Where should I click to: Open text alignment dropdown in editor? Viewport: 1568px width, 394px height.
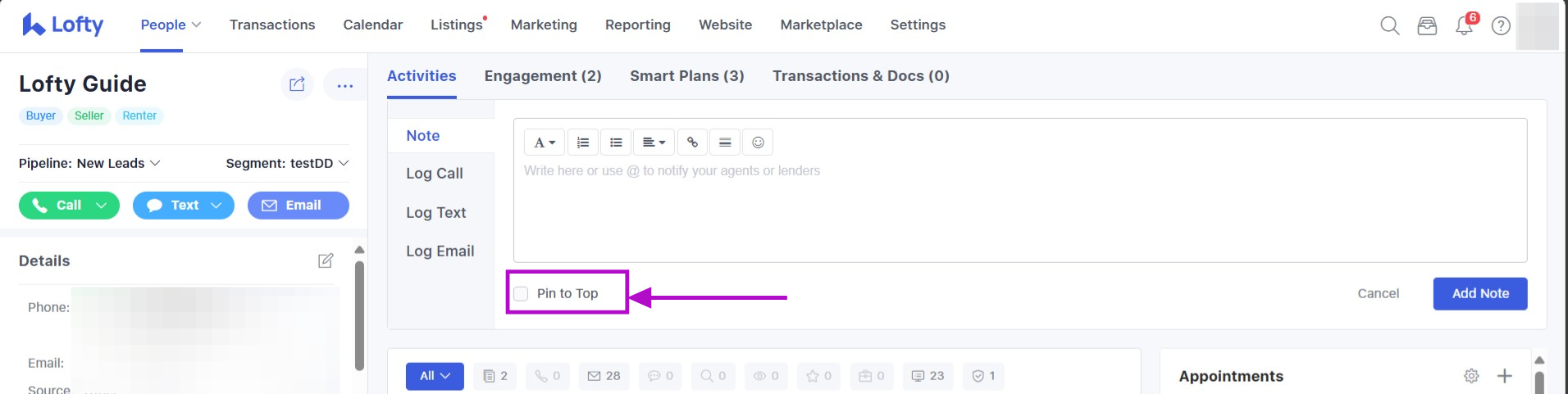click(654, 143)
